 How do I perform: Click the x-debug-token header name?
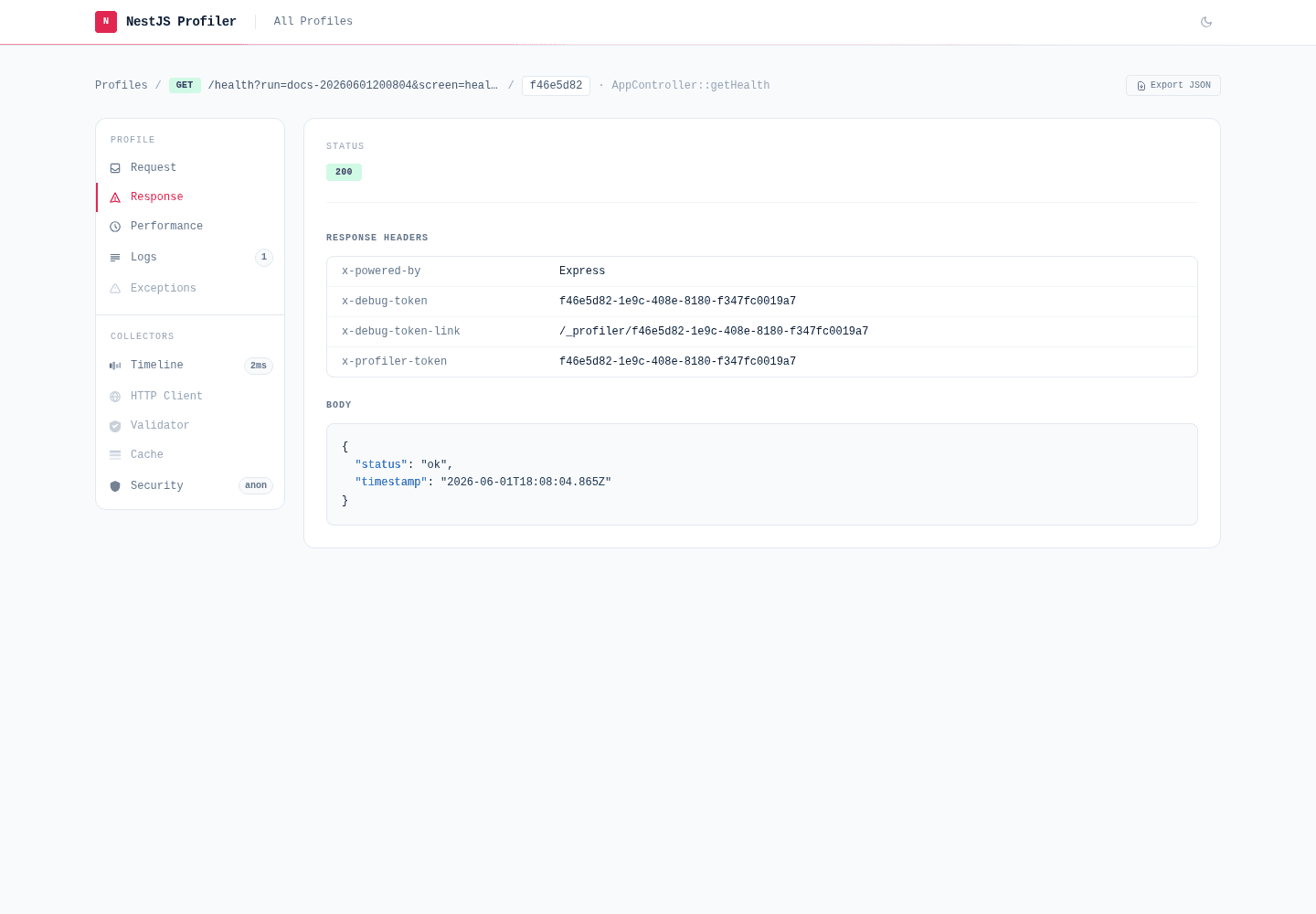[385, 302]
